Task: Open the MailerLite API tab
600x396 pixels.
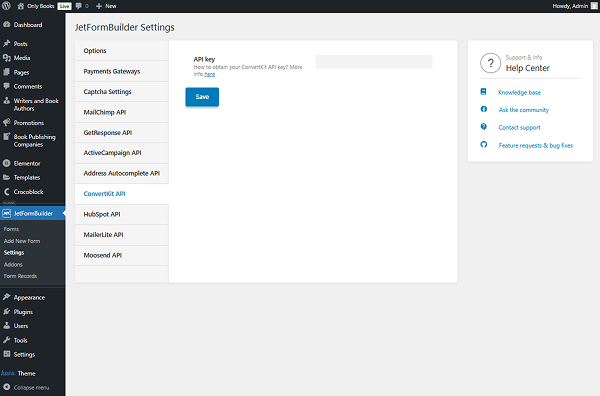Action: click(122, 235)
